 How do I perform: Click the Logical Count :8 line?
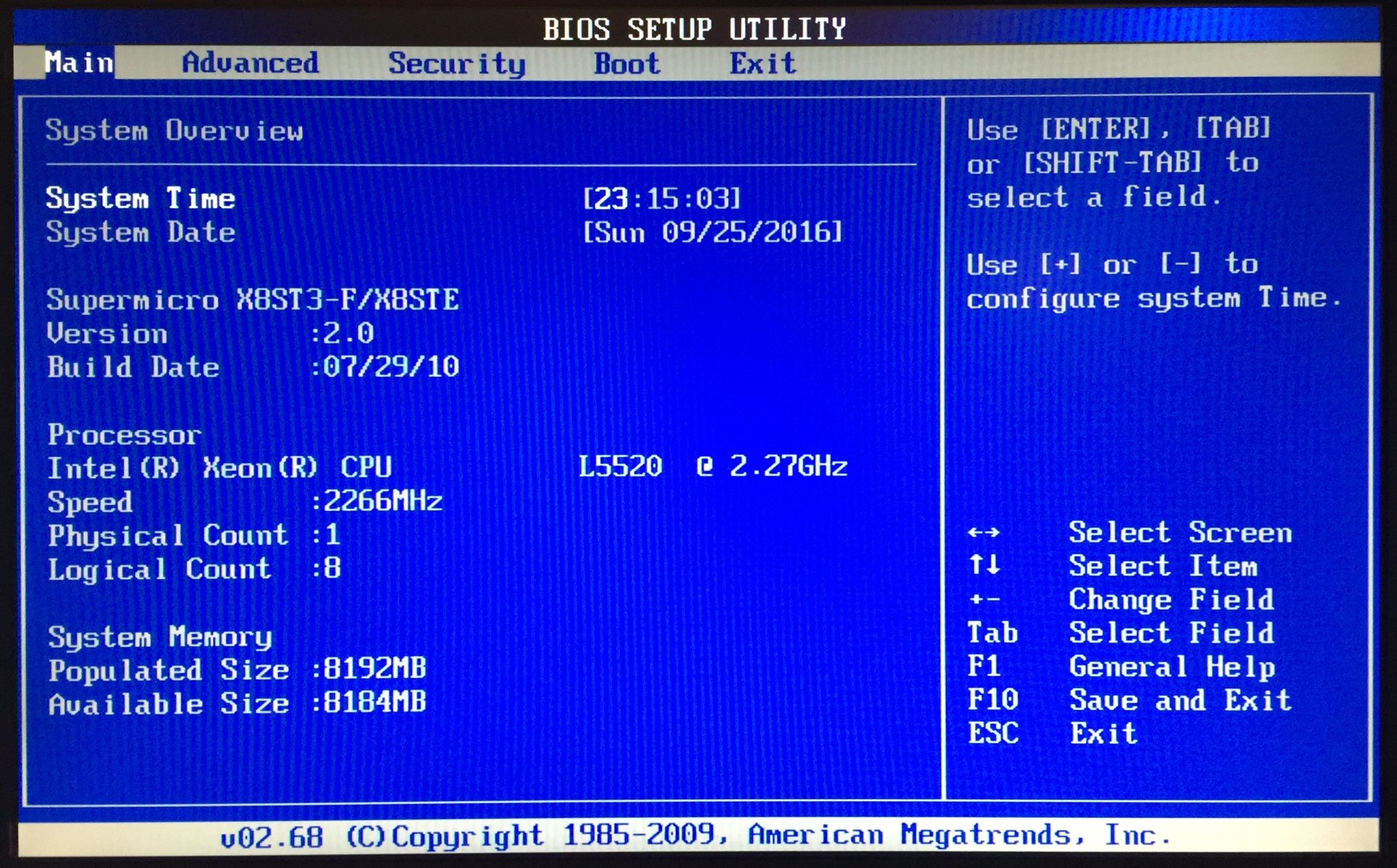pyautogui.click(x=194, y=570)
